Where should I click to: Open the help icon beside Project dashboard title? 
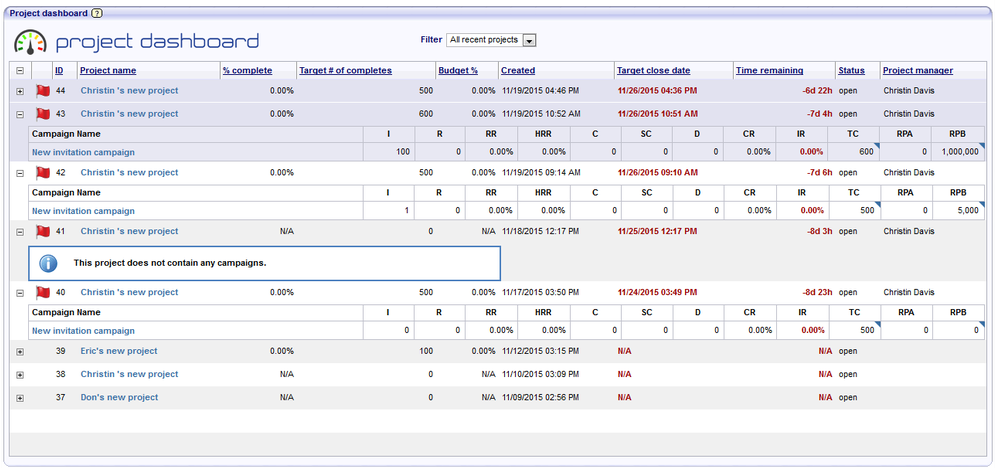coord(96,13)
